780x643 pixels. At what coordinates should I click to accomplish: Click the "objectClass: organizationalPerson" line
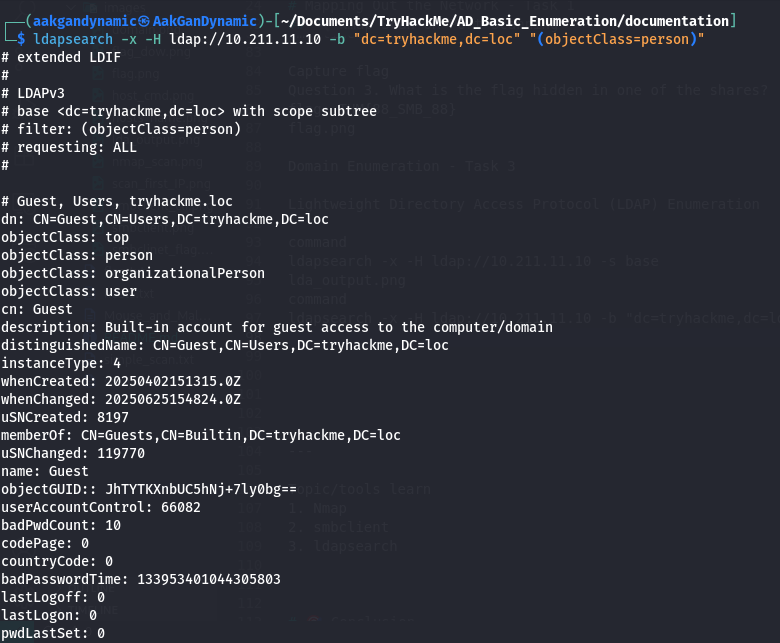point(133,273)
